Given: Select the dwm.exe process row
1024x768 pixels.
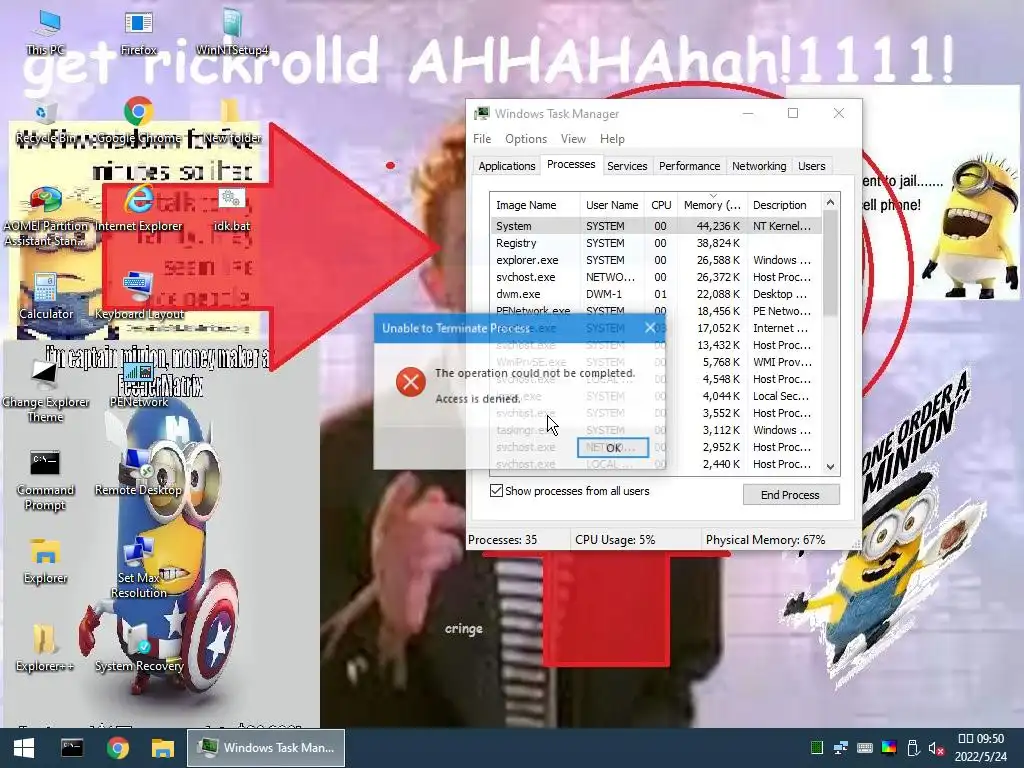Looking at the screenshot, I should click(656, 294).
